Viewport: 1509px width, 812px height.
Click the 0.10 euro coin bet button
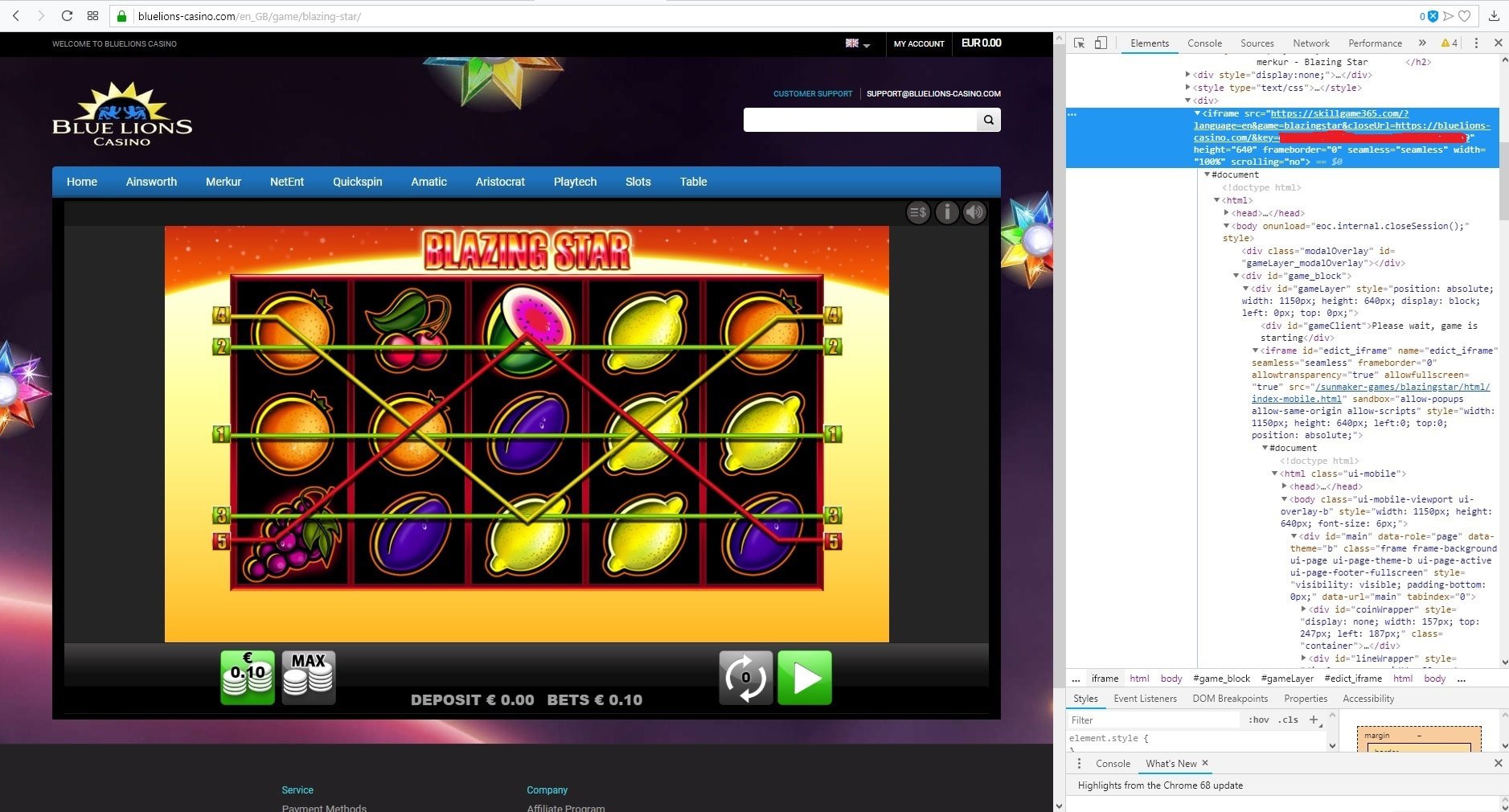pos(248,677)
